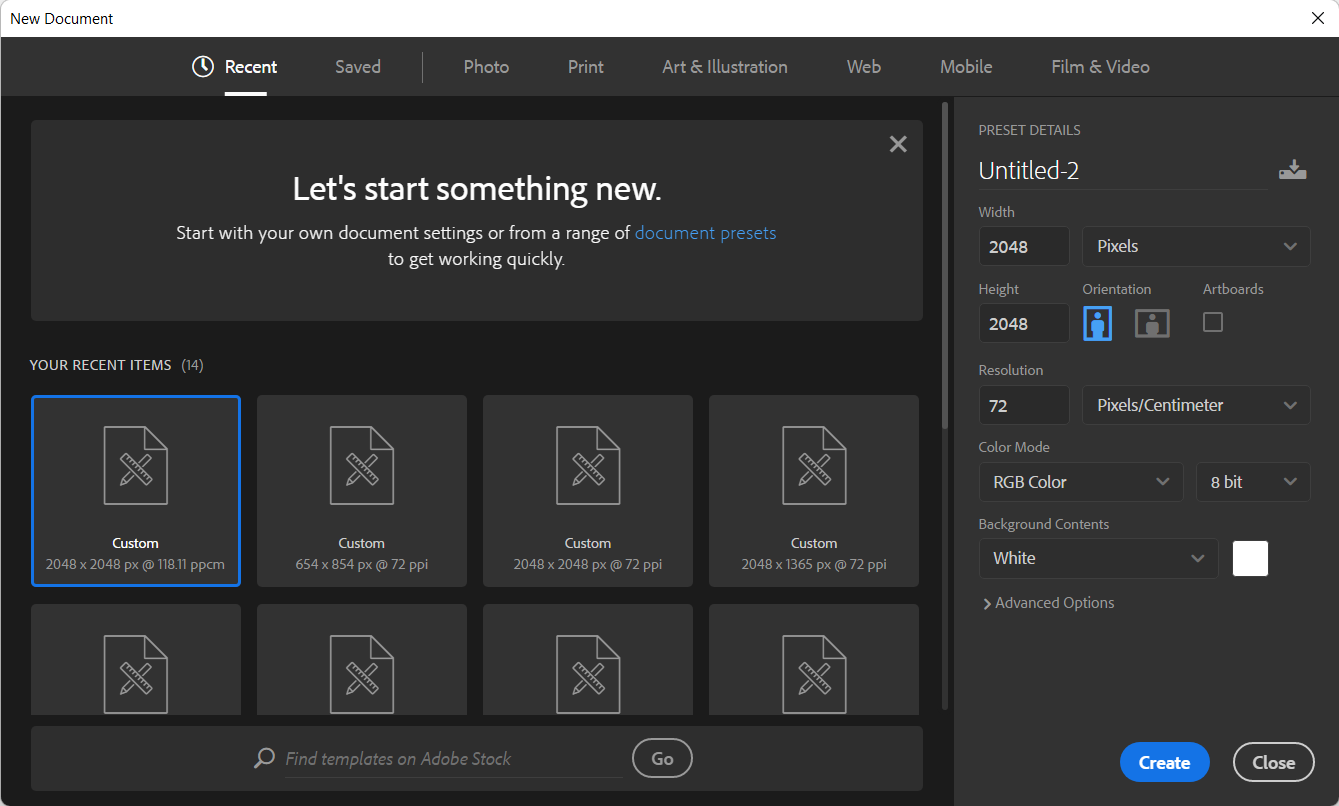Open the RGB Color mode dropdown
Screen dimensions: 1339x806
point(1080,482)
